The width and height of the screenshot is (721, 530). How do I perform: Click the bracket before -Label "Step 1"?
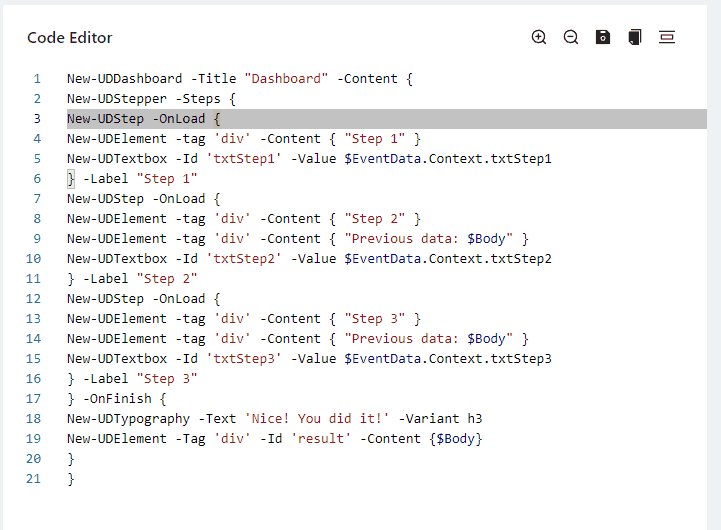(71, 179)
